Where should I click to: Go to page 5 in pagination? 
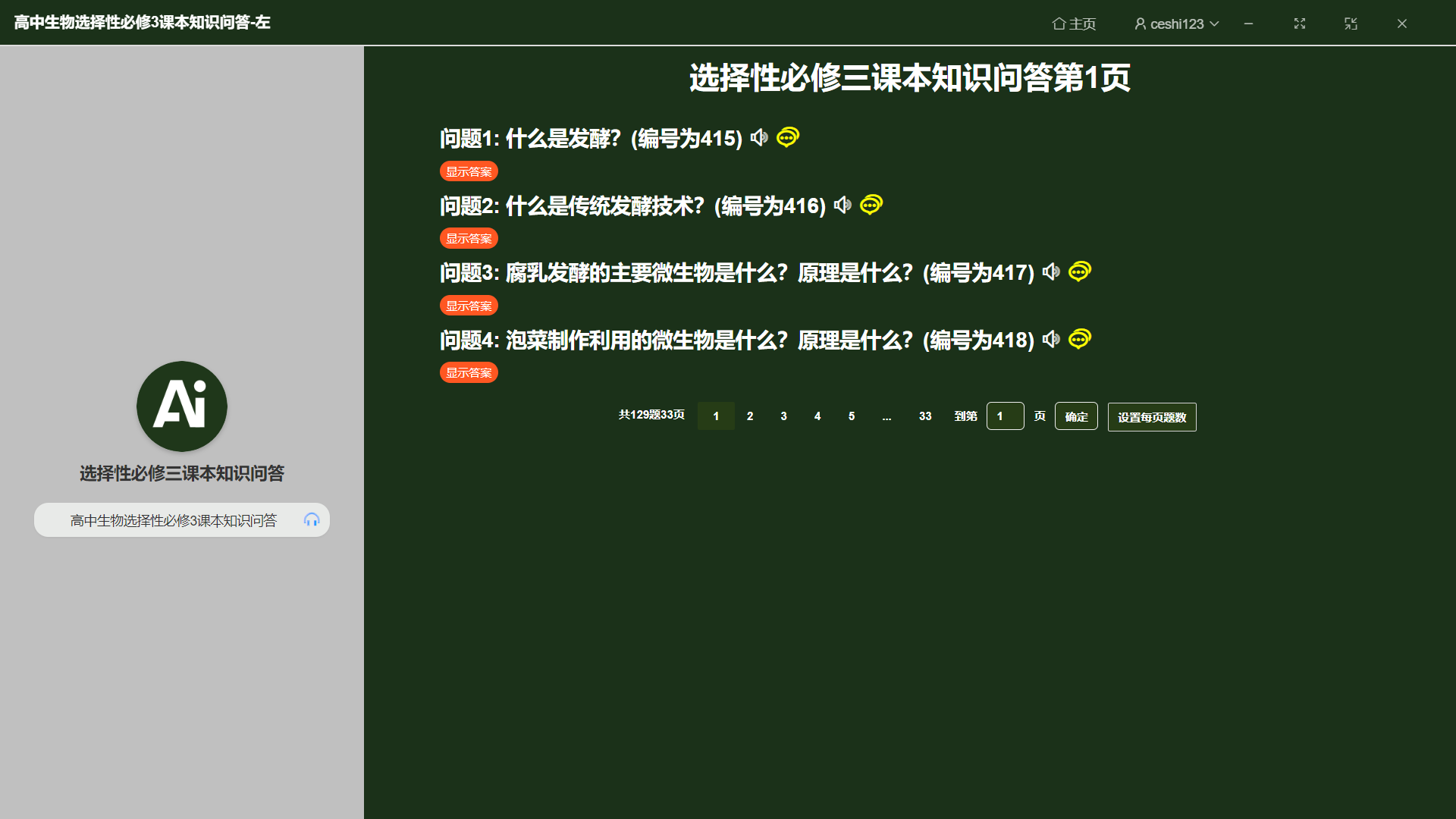point(852,416)
